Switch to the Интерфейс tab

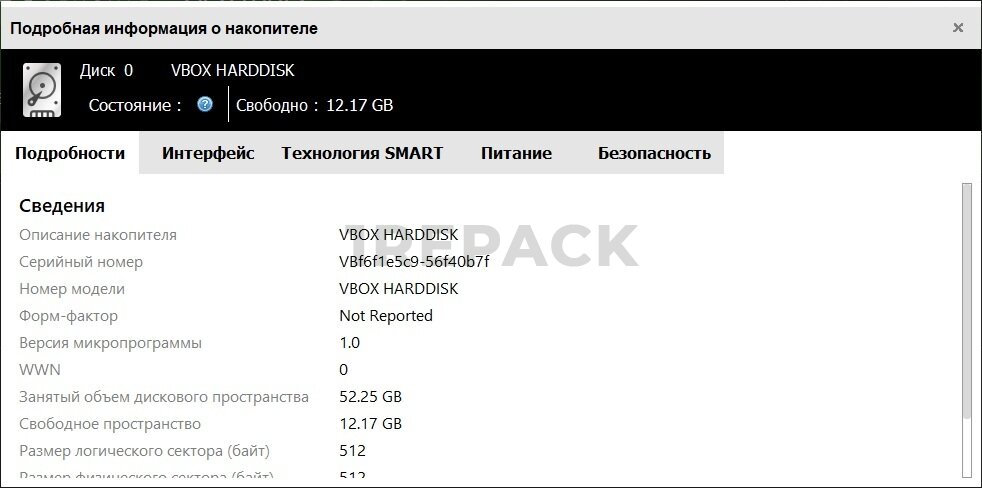208,153
